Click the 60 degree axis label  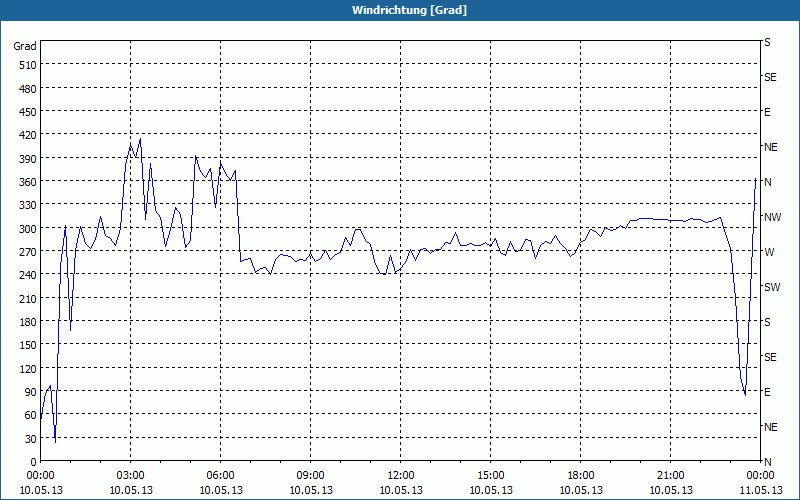tap(31, 415)
